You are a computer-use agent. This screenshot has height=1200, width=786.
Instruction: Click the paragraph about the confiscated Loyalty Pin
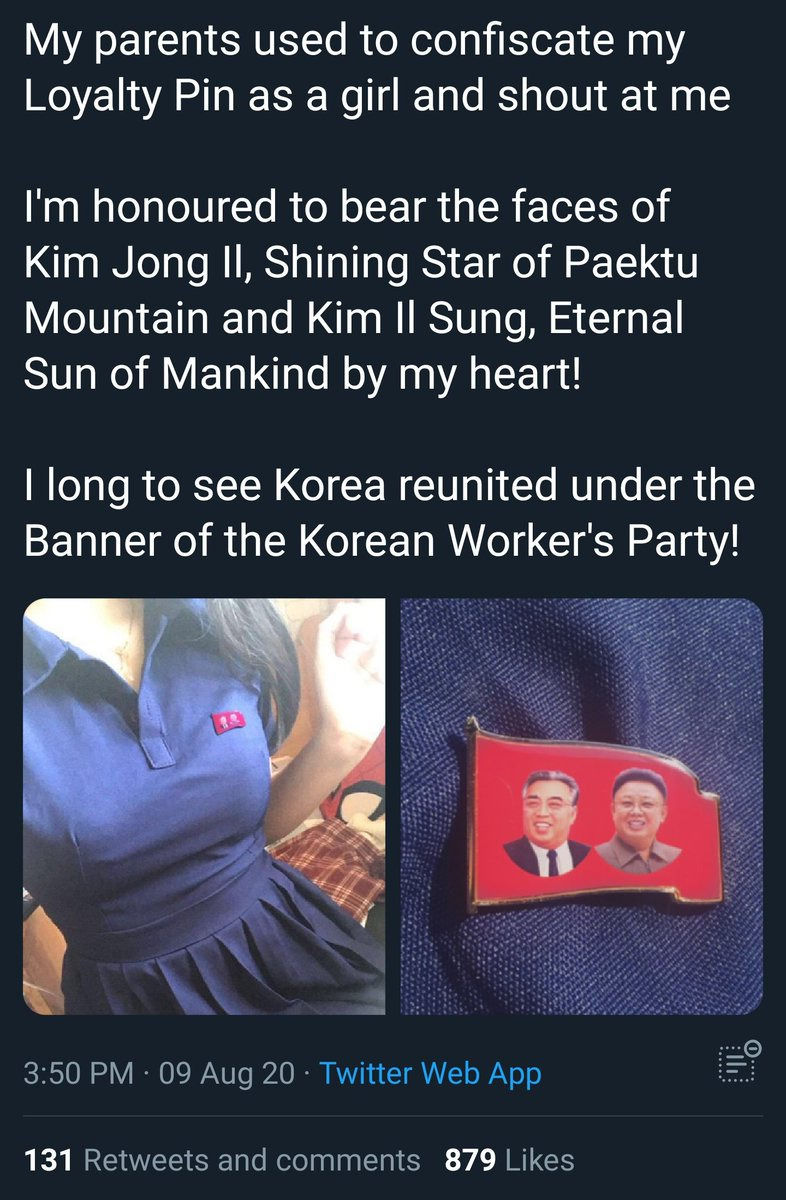(x=377, y=68)
